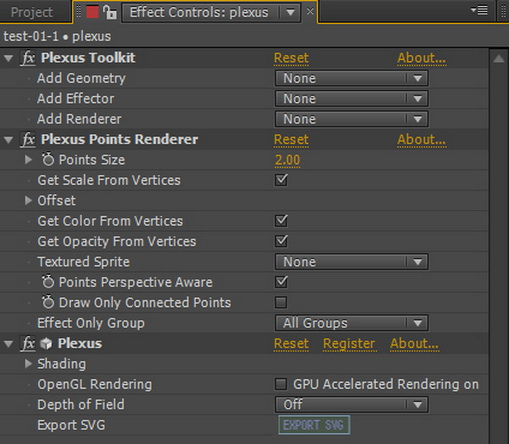Collapse the Plexus Toolkit effect

9,59
